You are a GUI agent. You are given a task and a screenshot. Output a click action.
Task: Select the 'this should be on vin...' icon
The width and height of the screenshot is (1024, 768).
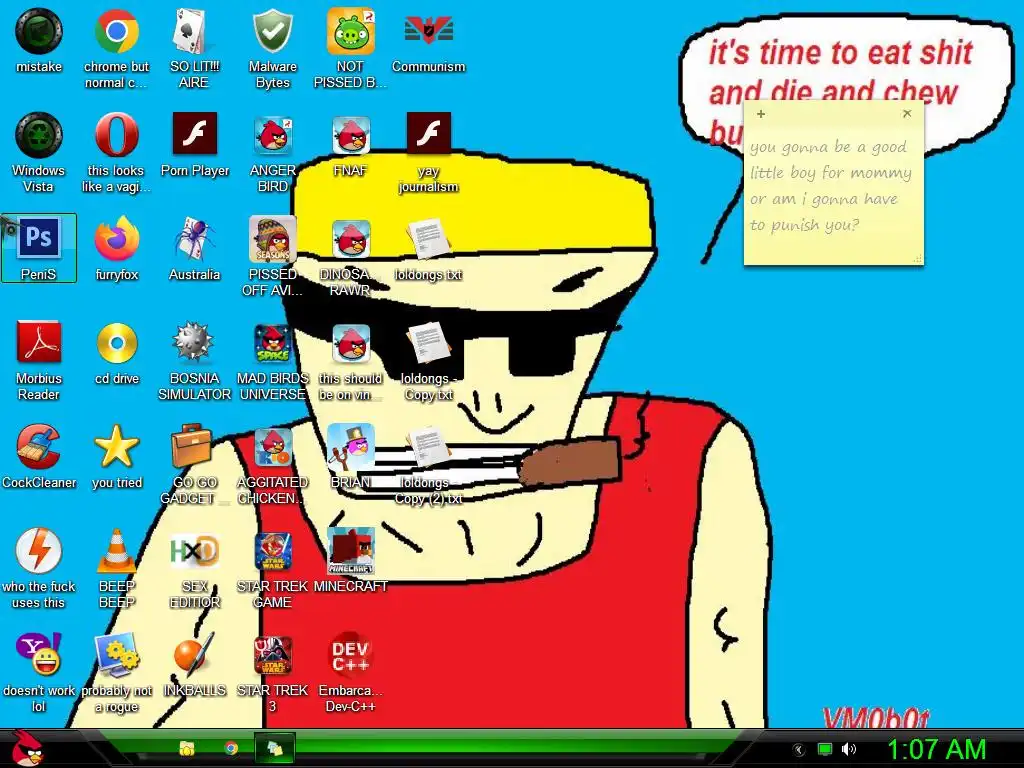tap(351, 360)
